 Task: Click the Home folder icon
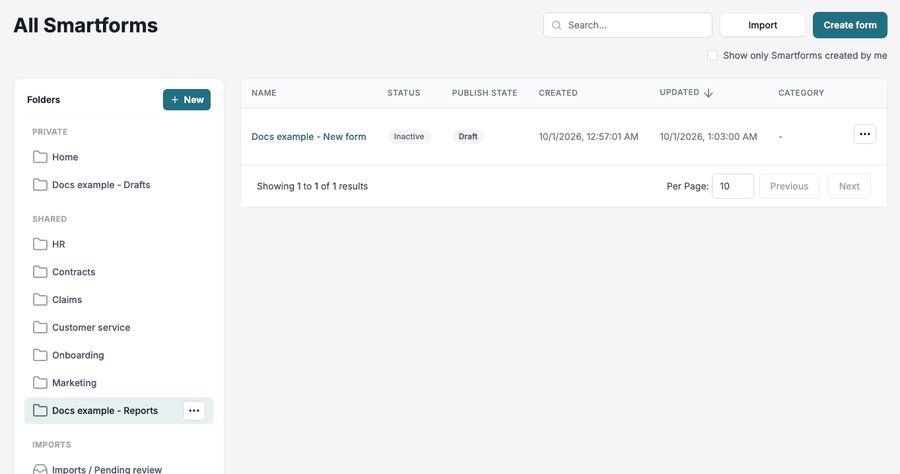coord(40,157)
